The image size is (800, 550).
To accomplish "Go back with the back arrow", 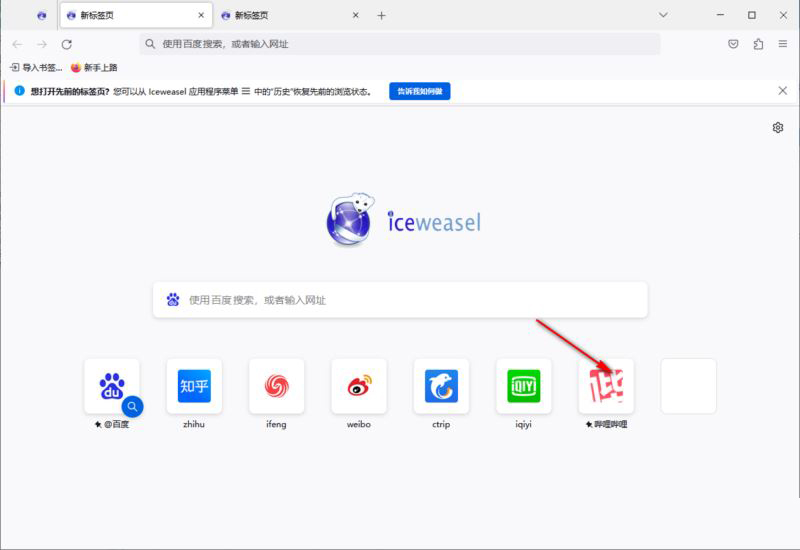I will pyautogui.click(x=17, y=44).
